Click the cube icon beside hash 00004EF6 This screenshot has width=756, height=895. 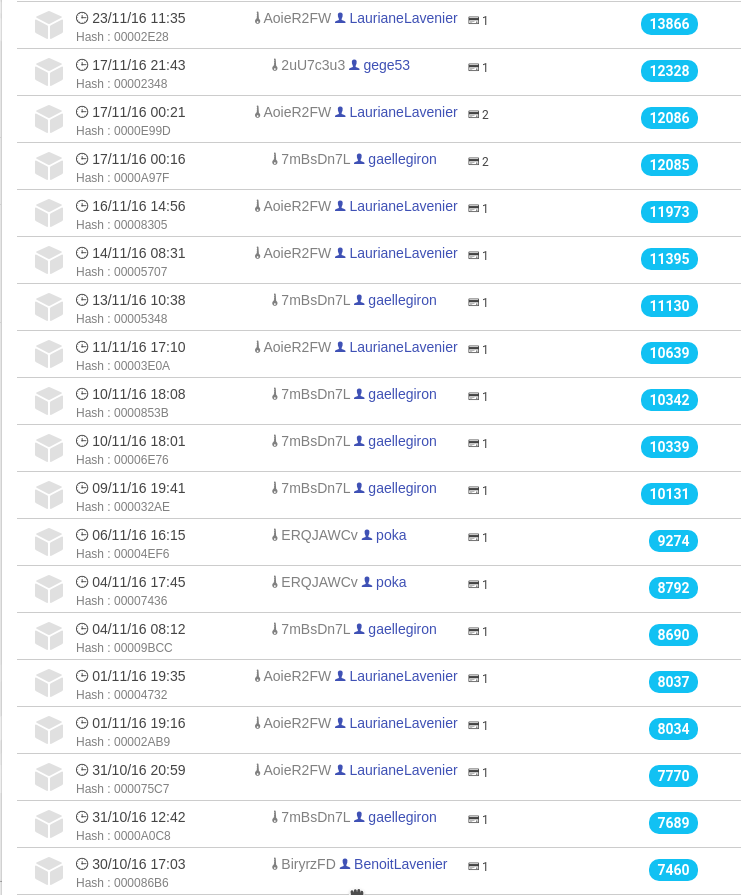click(49, 543)
